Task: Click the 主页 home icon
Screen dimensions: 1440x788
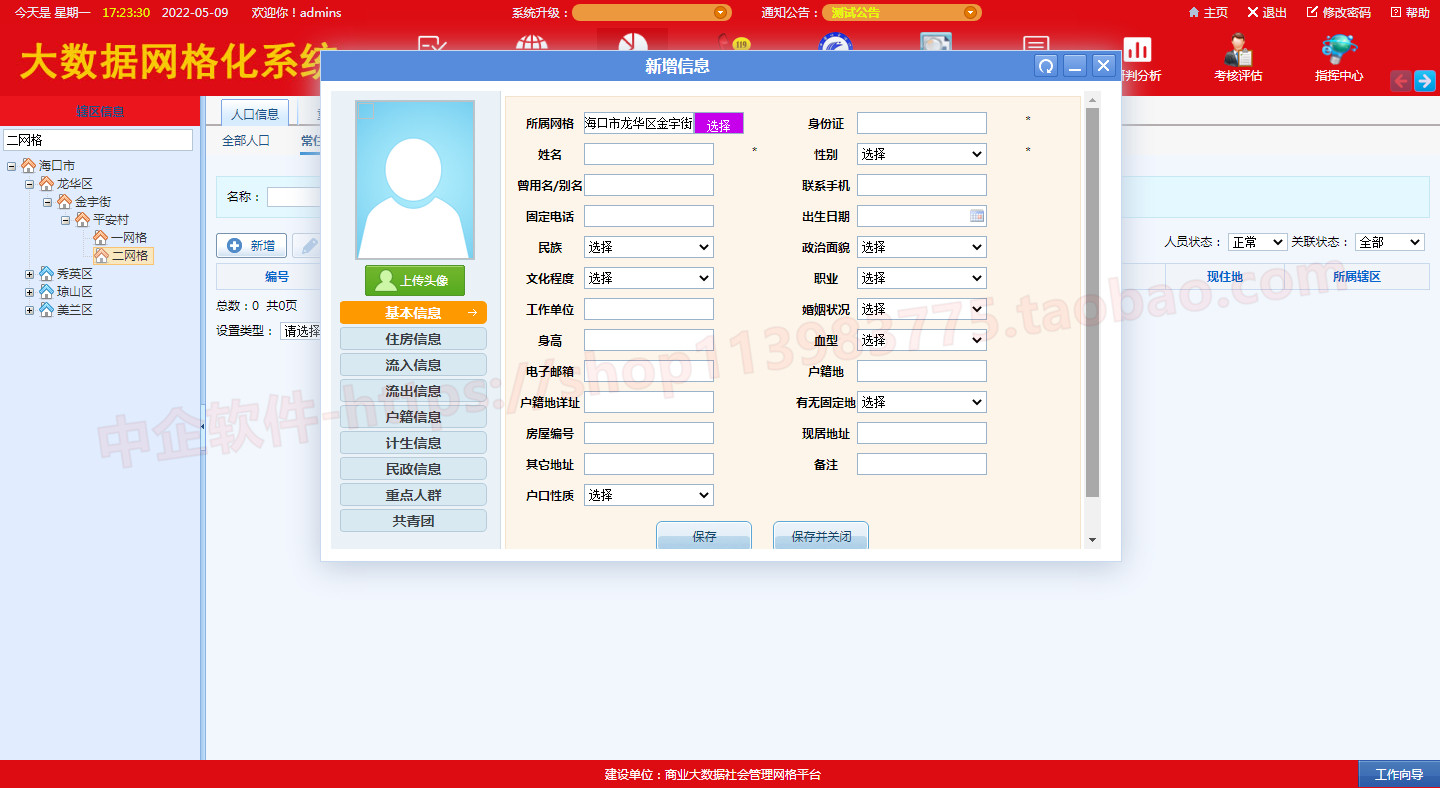Action: (1193, 13)
